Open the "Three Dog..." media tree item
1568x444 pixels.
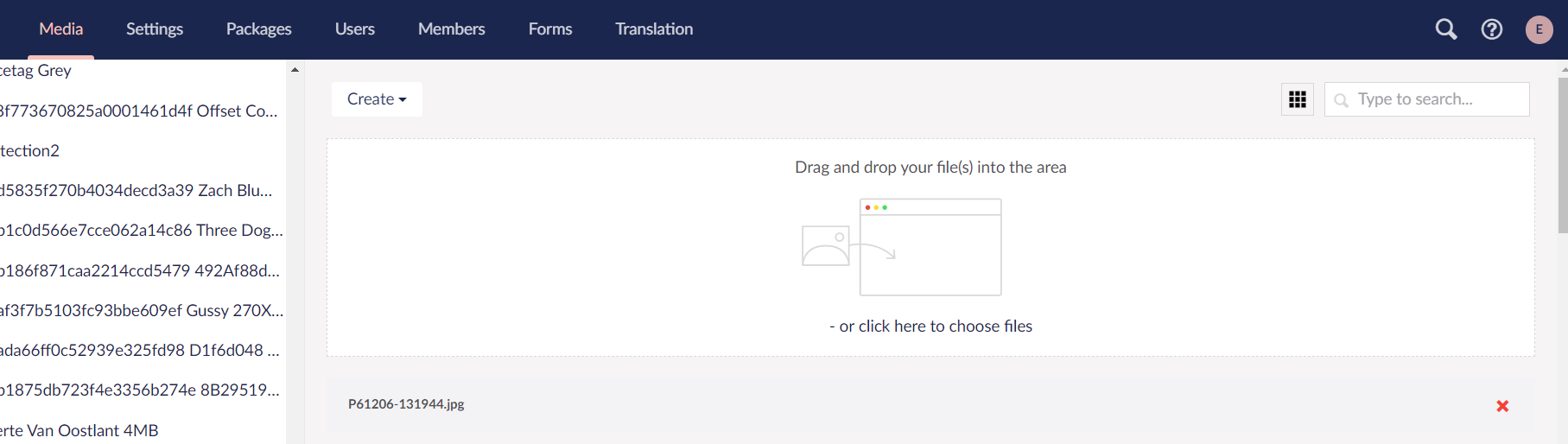141,231
